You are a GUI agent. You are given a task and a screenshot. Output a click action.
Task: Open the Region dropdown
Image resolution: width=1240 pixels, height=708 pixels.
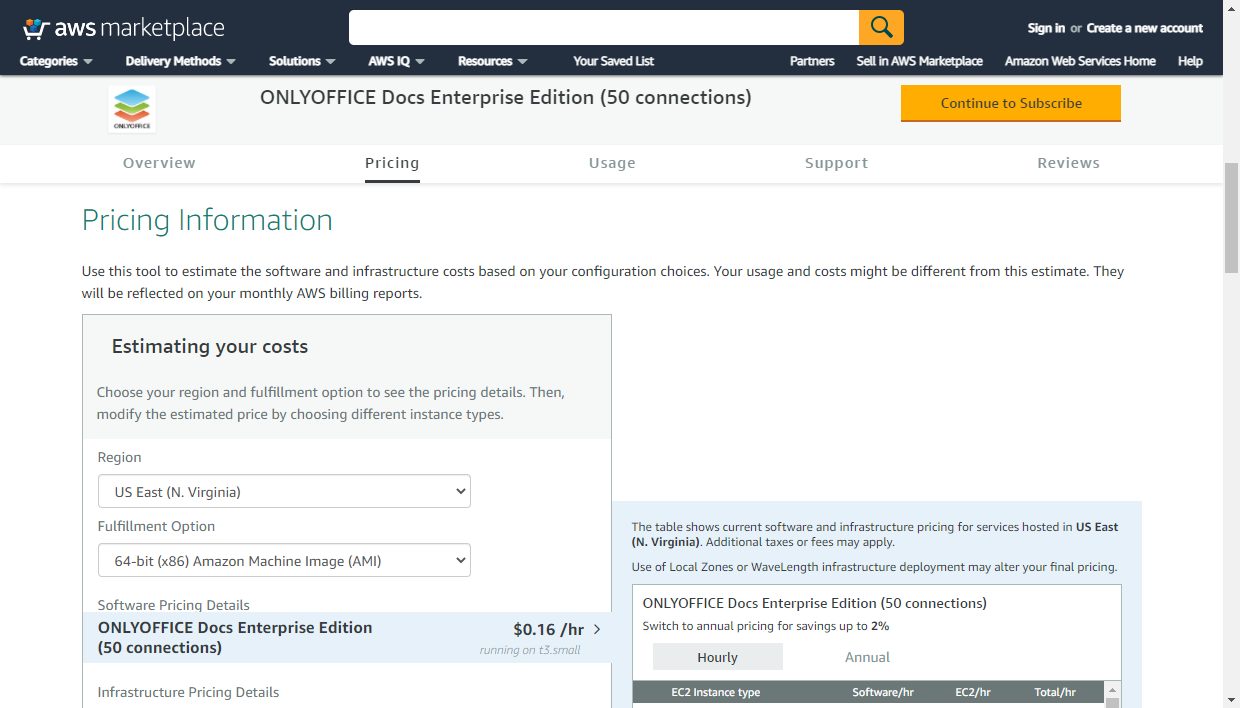coord(284,491)
